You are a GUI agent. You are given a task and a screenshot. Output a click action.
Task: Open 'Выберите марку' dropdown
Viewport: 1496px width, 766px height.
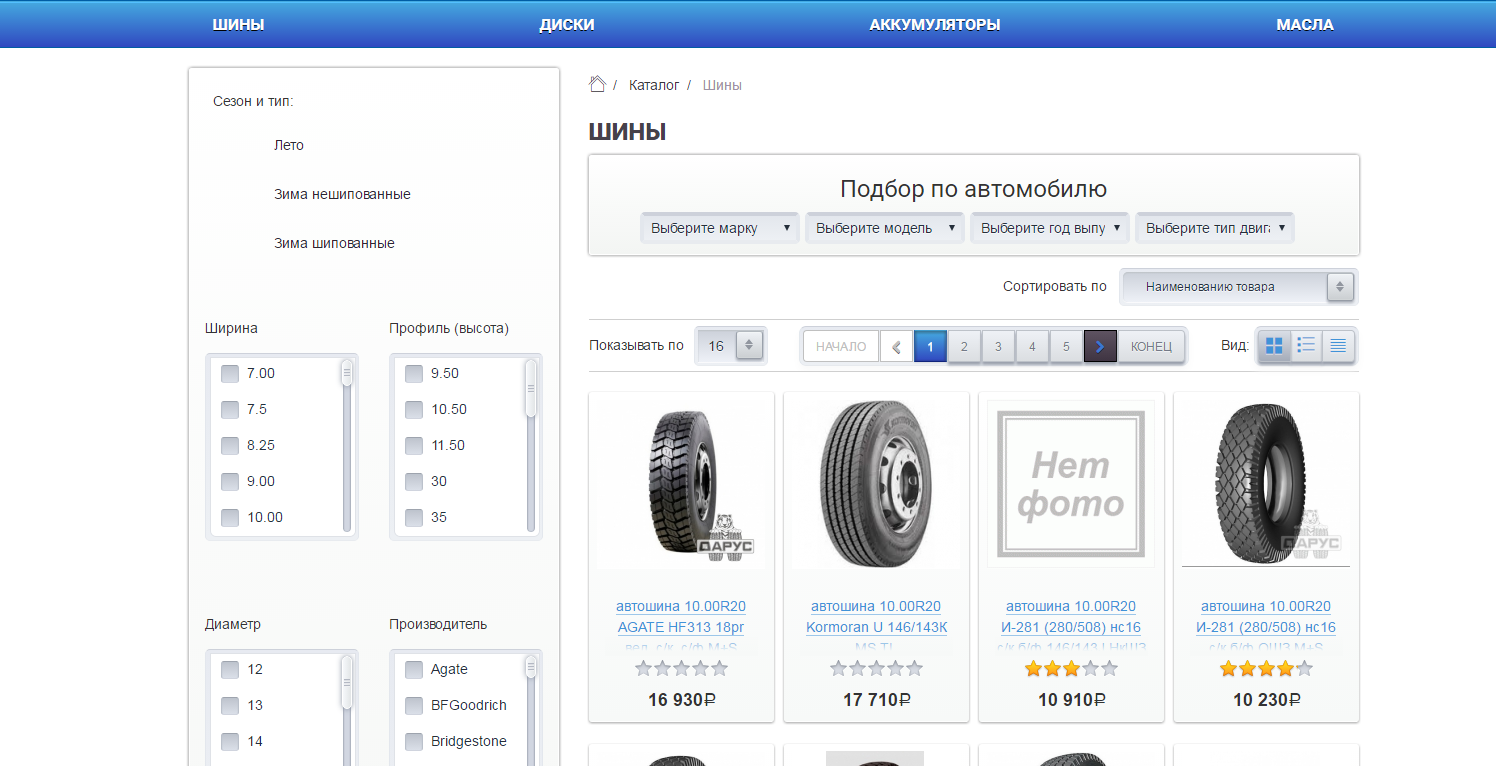click(720, 228)
